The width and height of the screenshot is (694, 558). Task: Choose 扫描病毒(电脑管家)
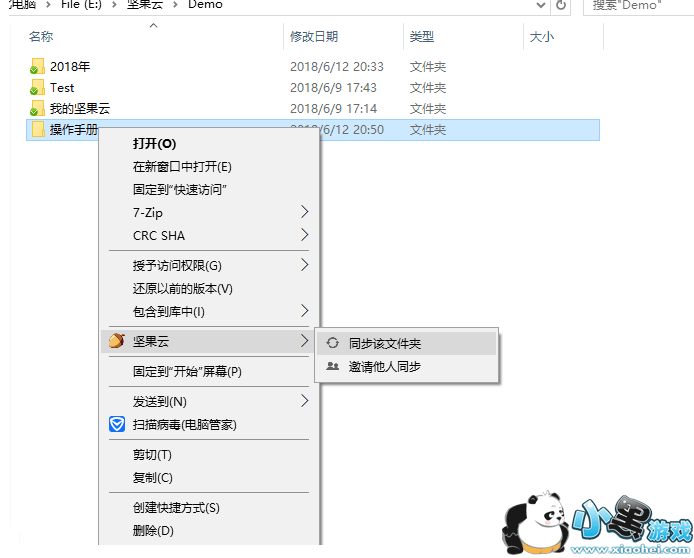(x=208, y=424)
